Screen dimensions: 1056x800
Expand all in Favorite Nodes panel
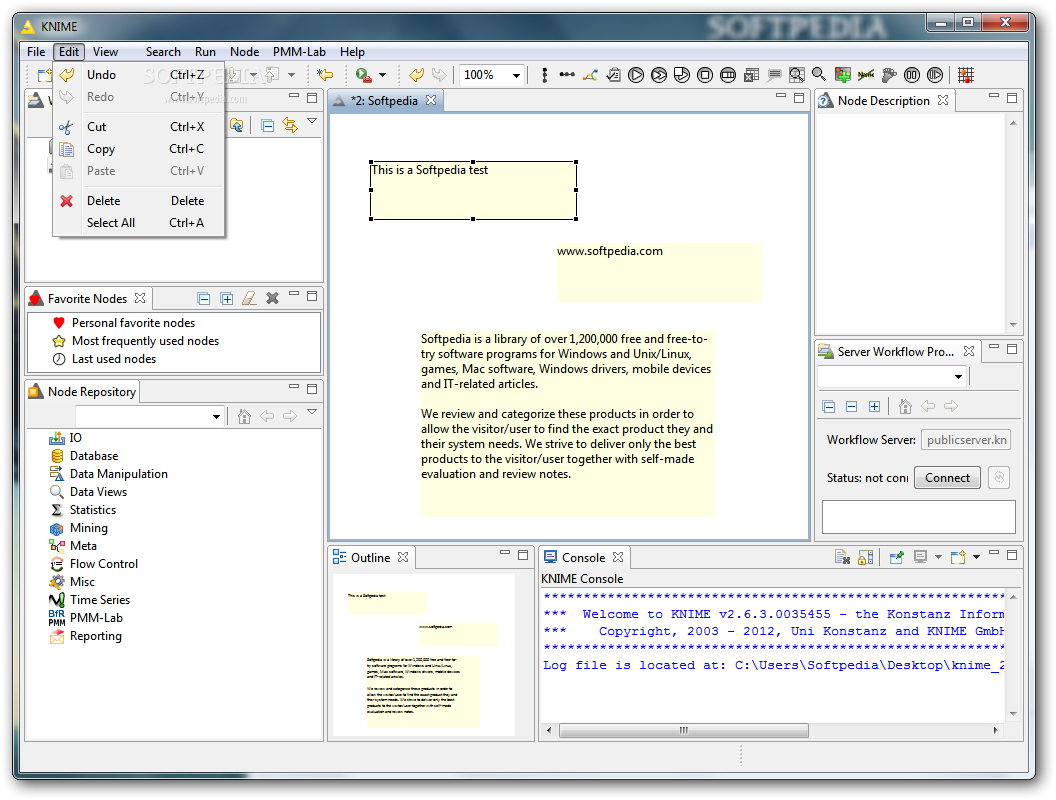click(227, 298)
